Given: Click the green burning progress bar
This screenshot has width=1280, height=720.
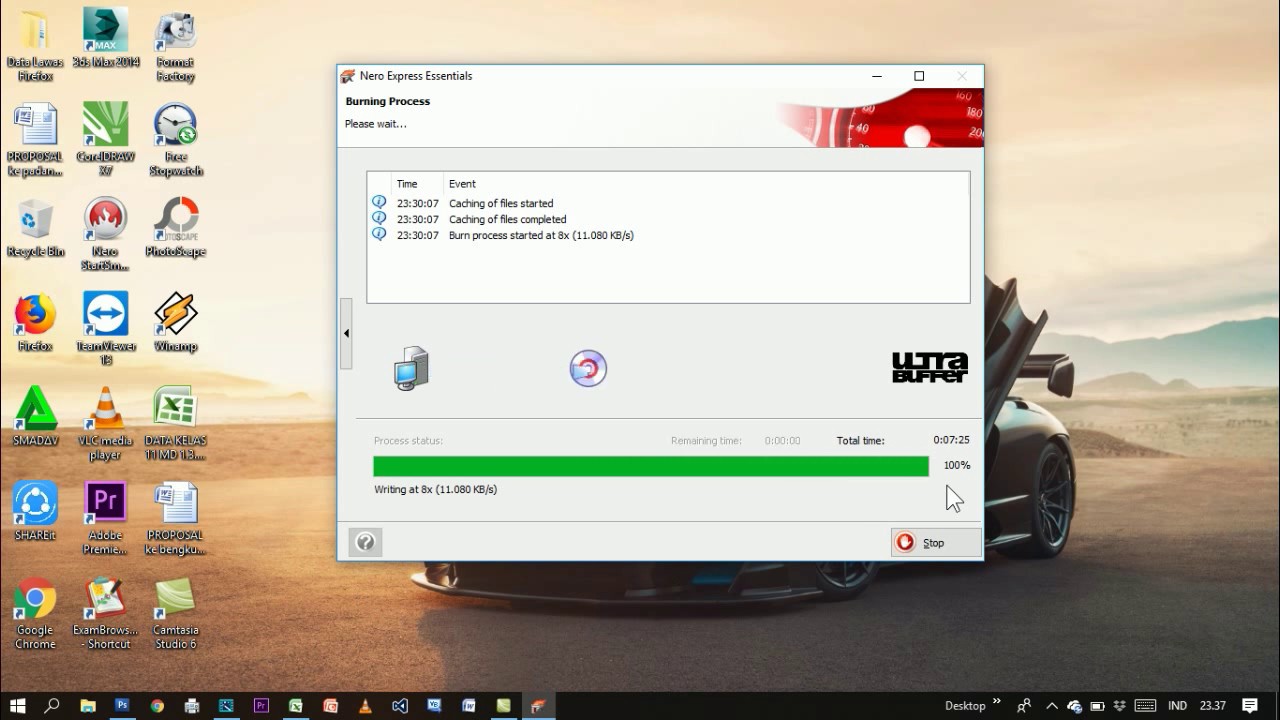Looking at the screenshot, I should tap(651, 466).
